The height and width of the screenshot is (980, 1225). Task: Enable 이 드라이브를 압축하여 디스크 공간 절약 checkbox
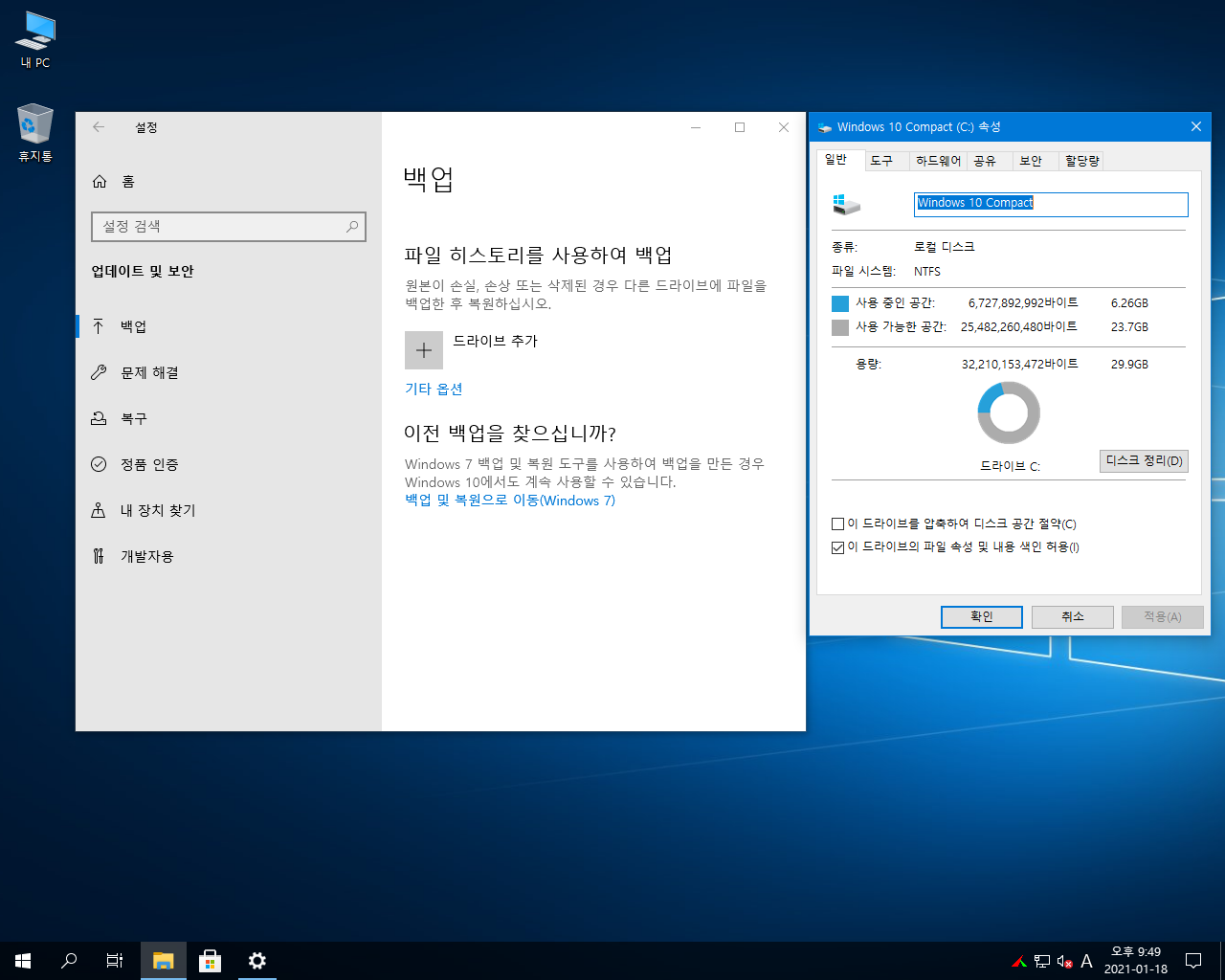click(837, 524)
